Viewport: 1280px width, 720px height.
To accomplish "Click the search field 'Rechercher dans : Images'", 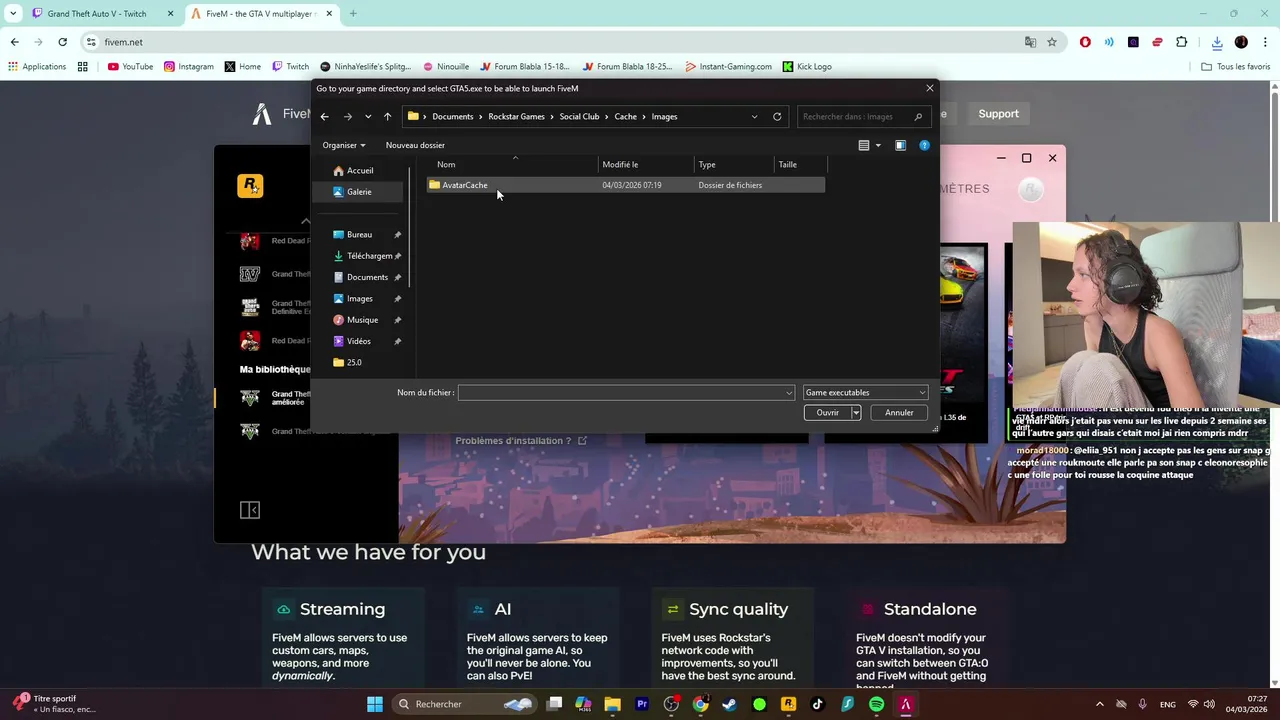I will (862, 117).
